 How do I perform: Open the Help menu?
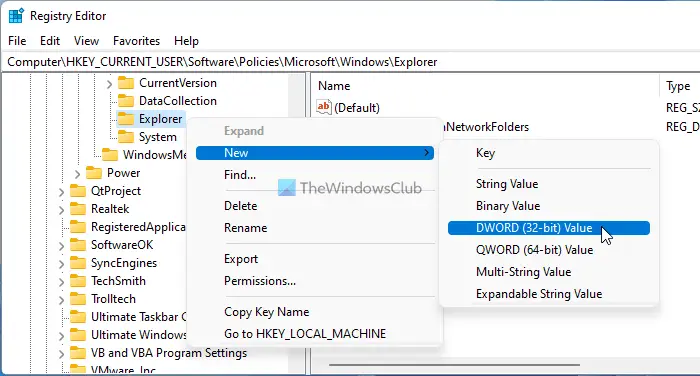point(186,41)
